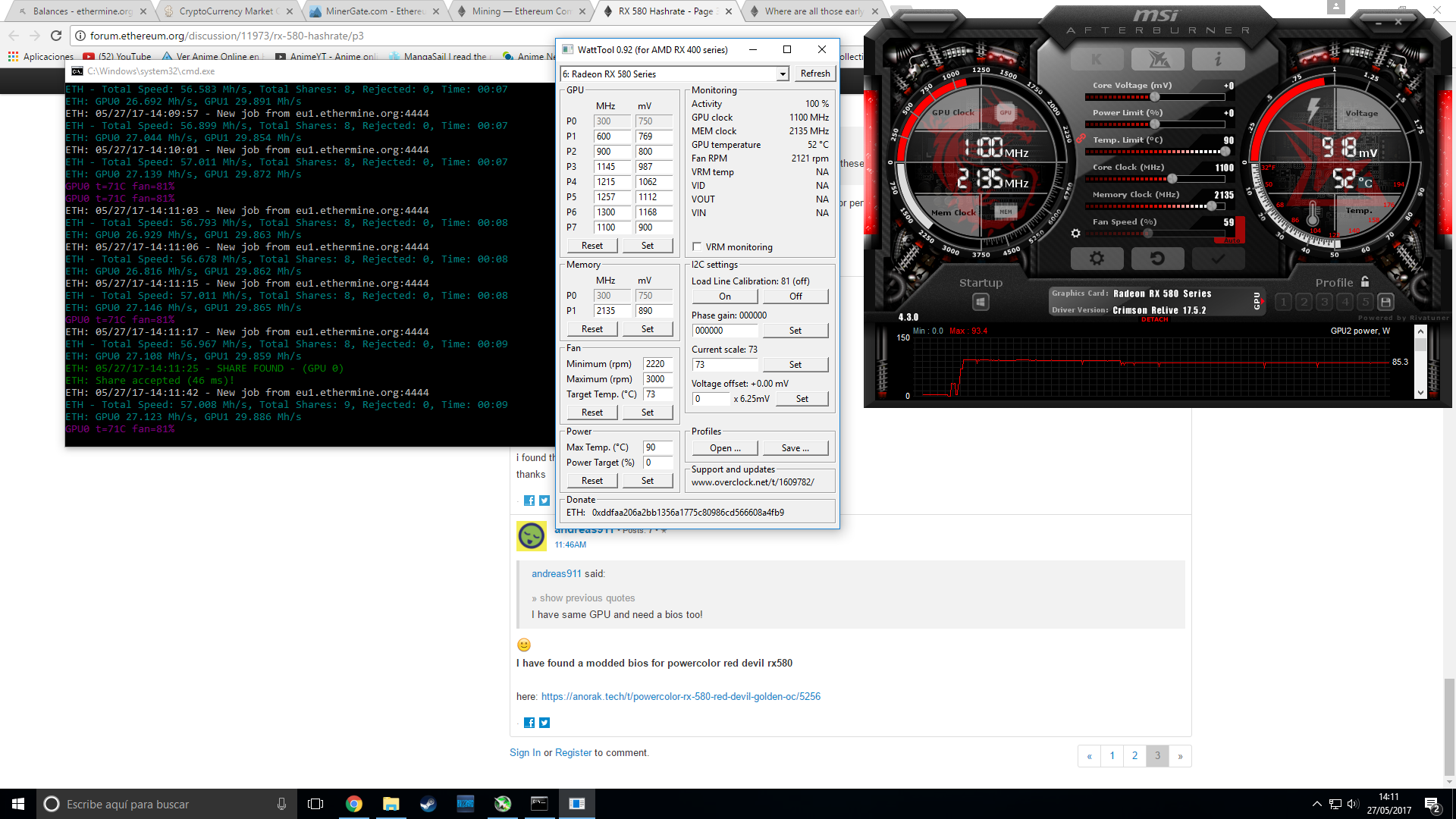Go to next page with » button
This screenshot has width=1456, height=819.
pos(1180,755)
